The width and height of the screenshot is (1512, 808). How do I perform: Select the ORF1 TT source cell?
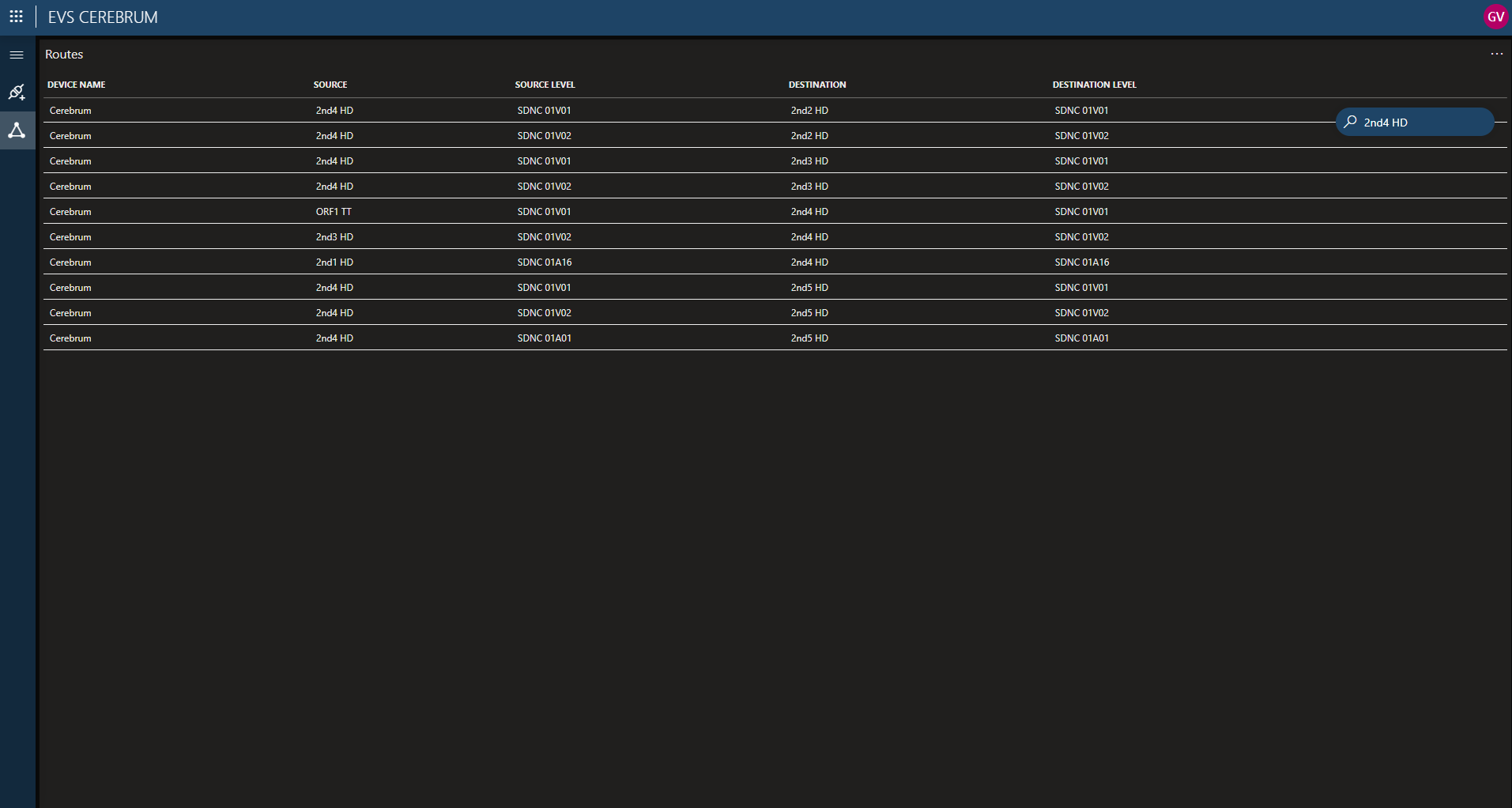coord(334,212)
